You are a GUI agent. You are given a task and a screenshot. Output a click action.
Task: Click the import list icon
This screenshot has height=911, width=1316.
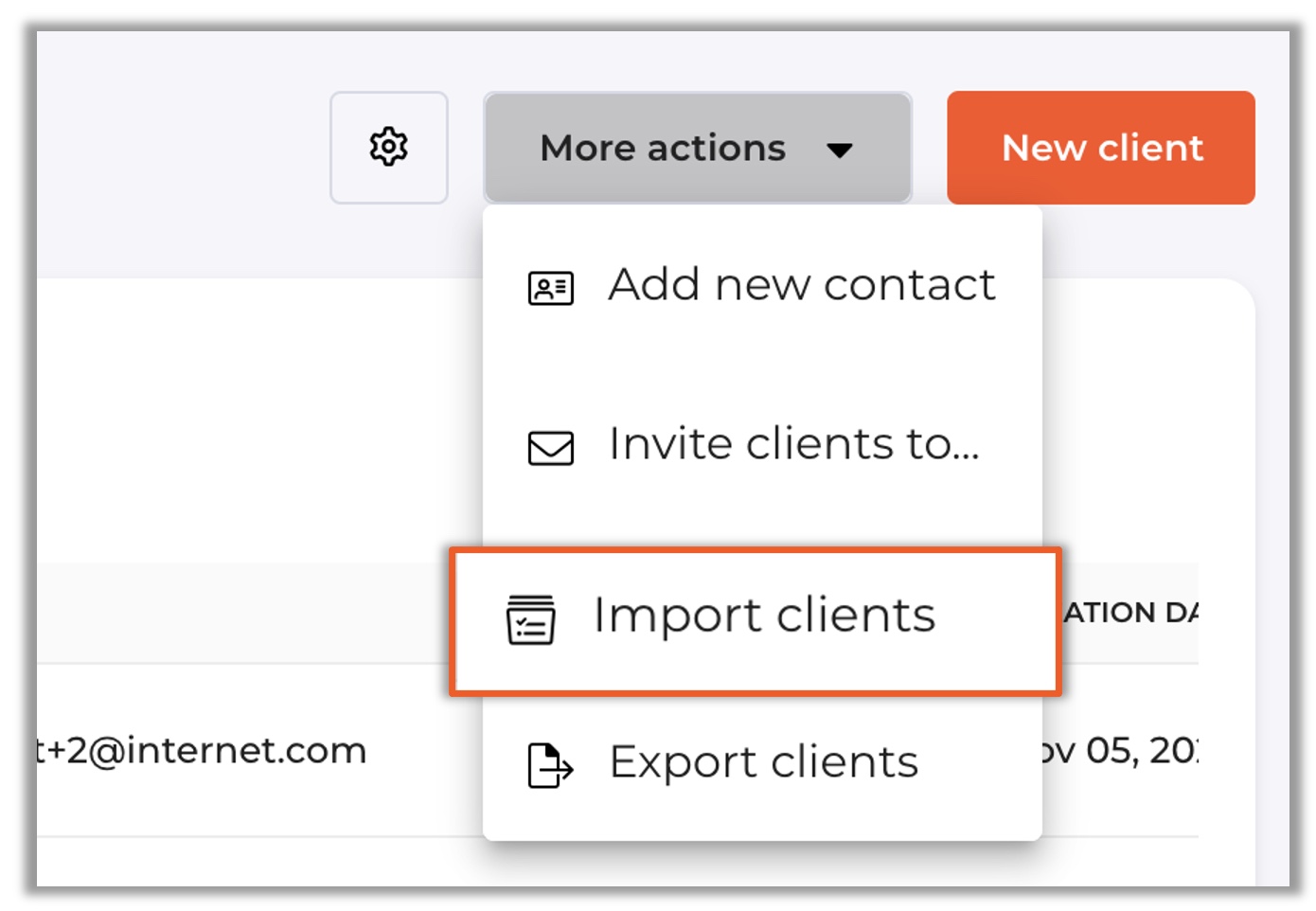click(531, 620)
